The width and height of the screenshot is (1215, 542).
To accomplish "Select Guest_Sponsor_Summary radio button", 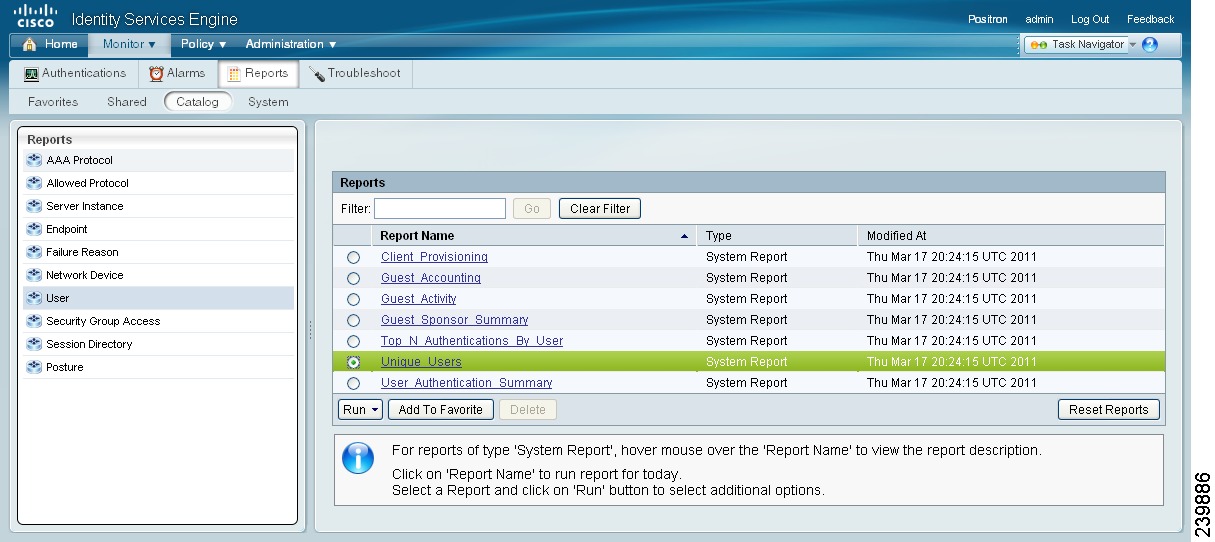I will pyautogui.click(x=353, y=321).
